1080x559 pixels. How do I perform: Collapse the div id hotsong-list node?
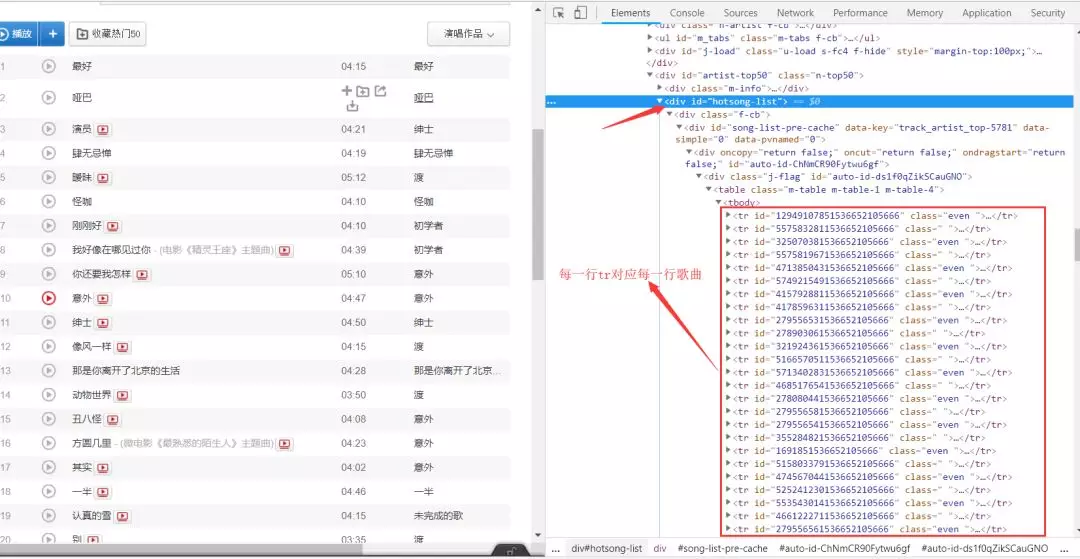(660, 101)
